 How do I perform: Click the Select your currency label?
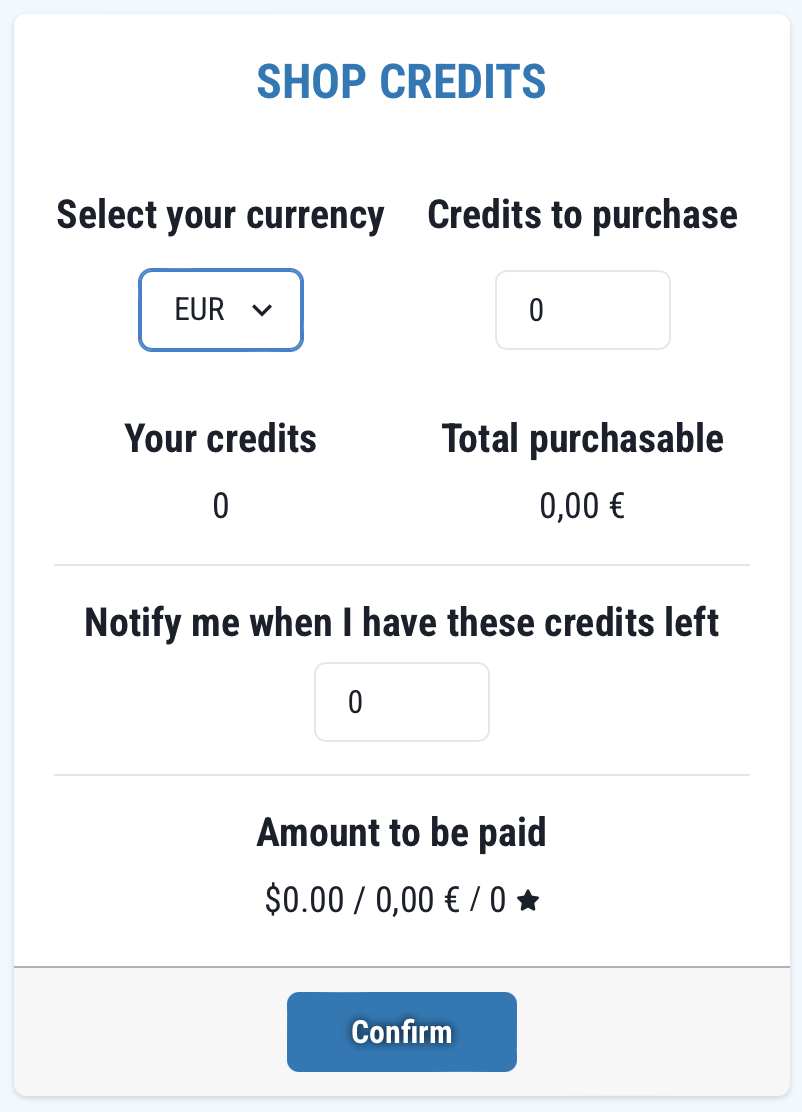220,215
